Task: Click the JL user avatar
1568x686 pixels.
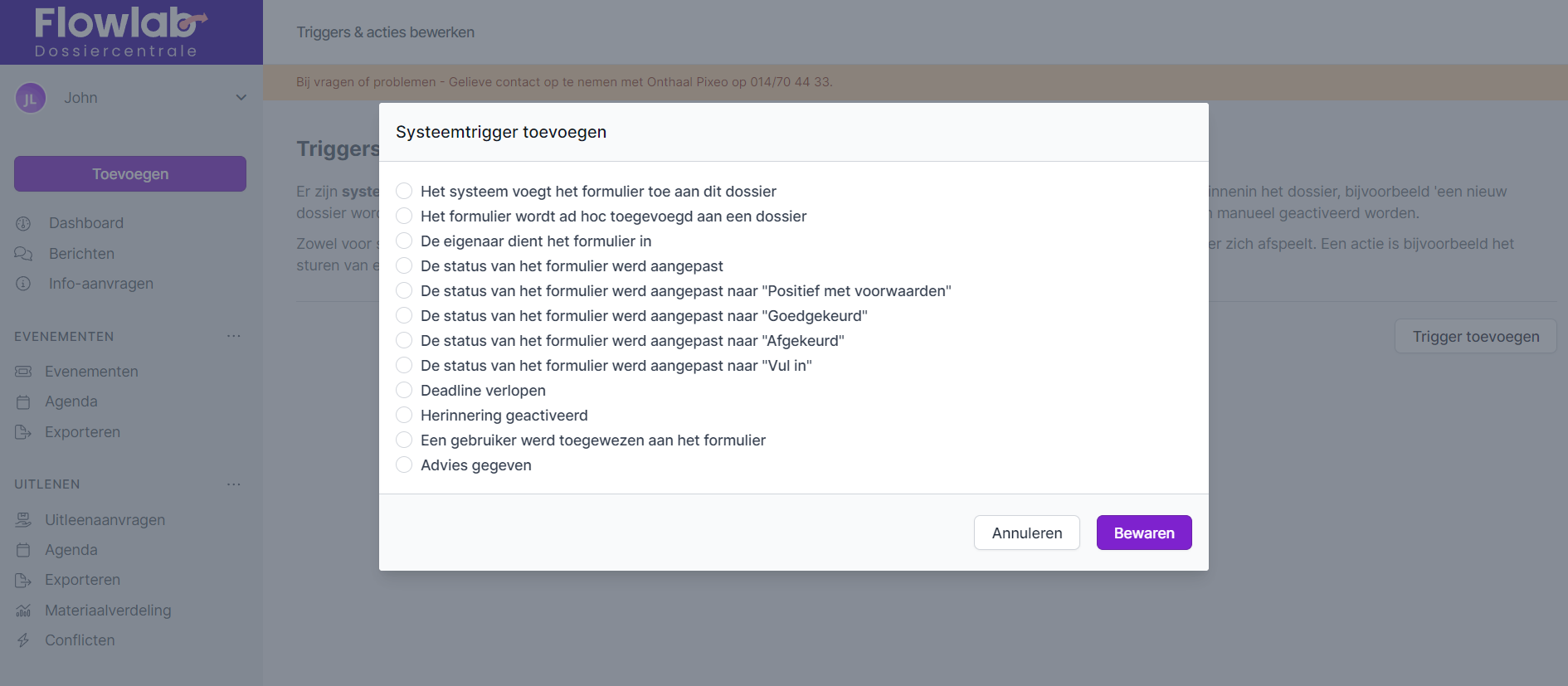Action: pyautogui.click(x=31, y=98)
